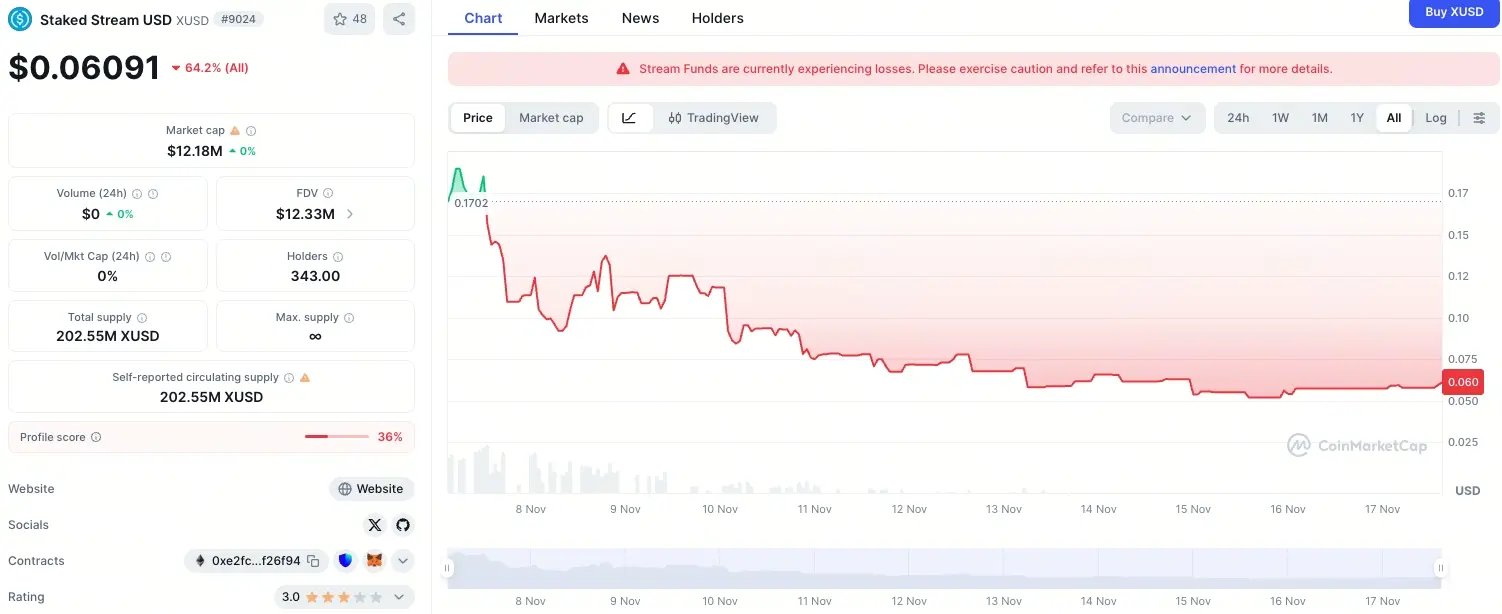Select the line chart icon

point(630,117)
